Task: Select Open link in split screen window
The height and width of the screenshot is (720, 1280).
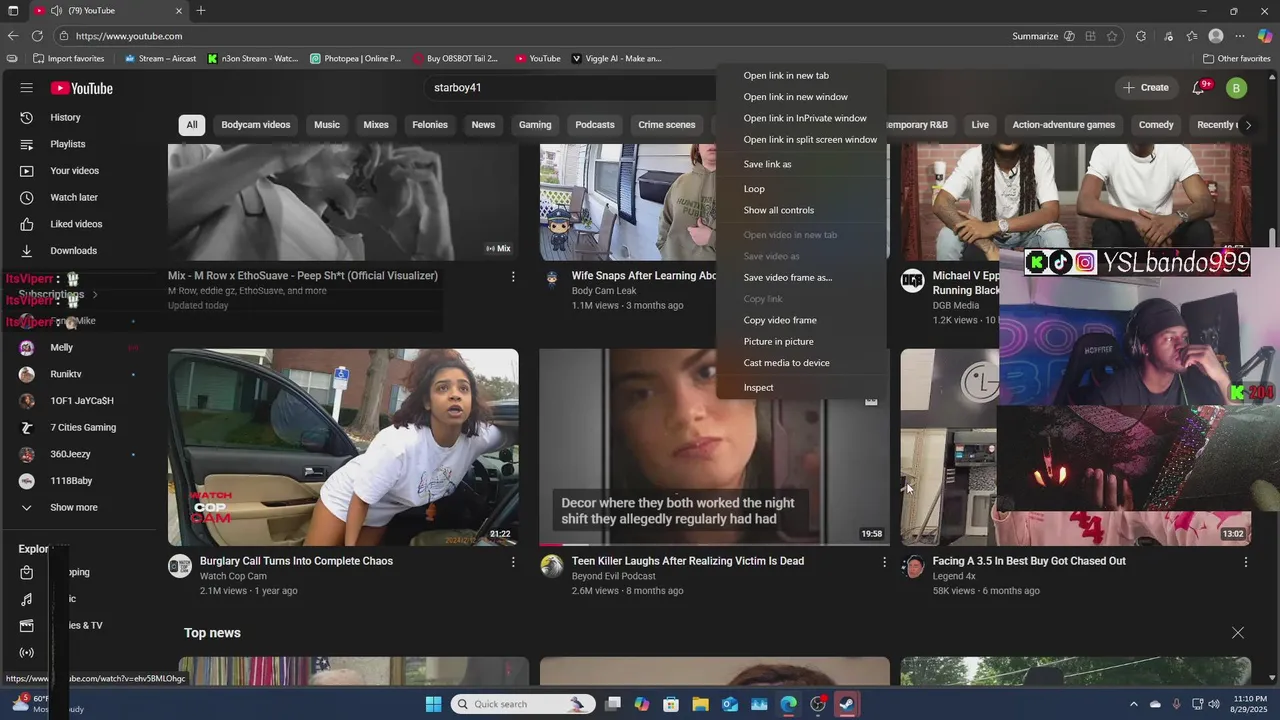Action: click(x=810, y=140)
